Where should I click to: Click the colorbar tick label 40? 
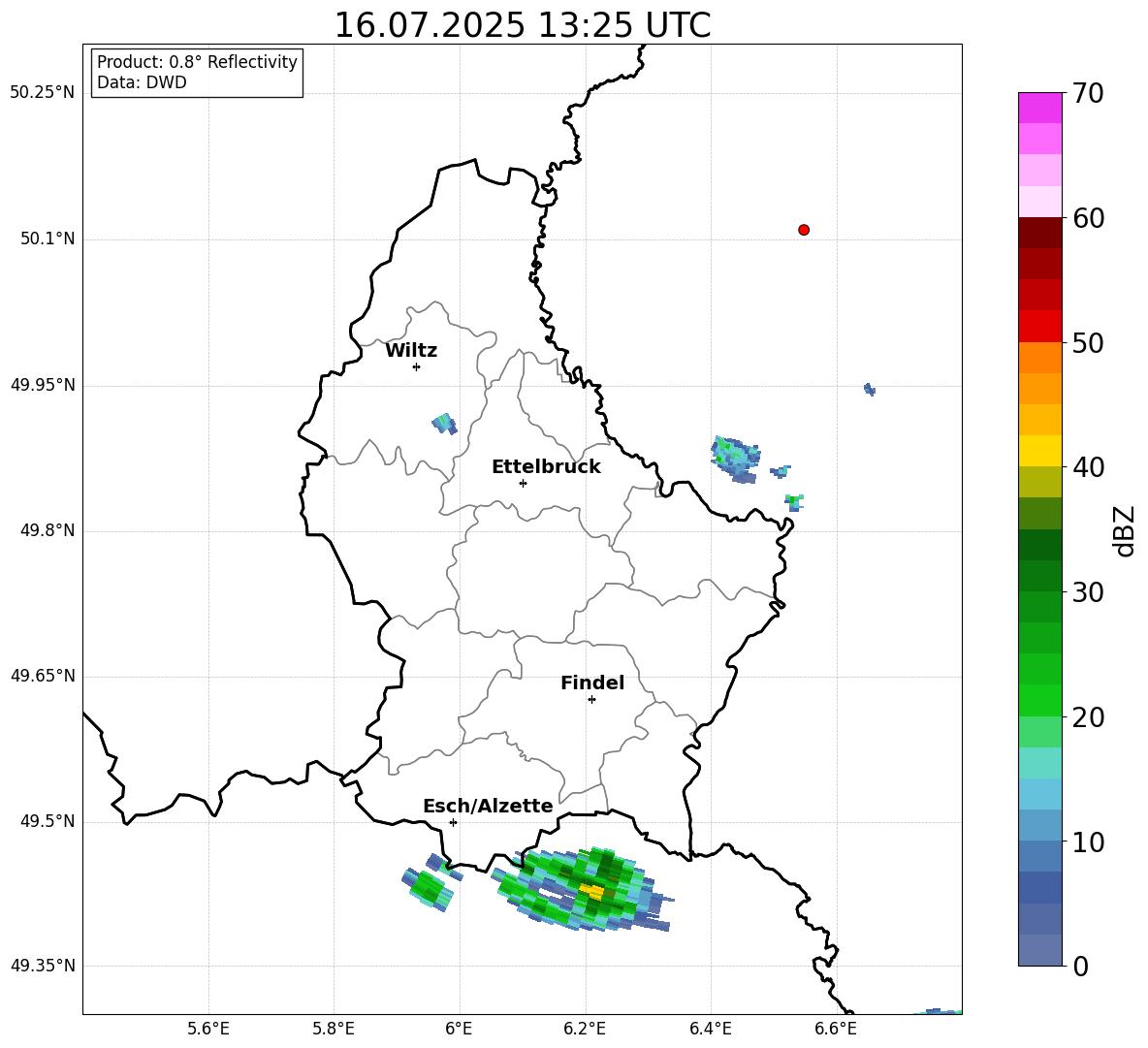[1088, 467]
